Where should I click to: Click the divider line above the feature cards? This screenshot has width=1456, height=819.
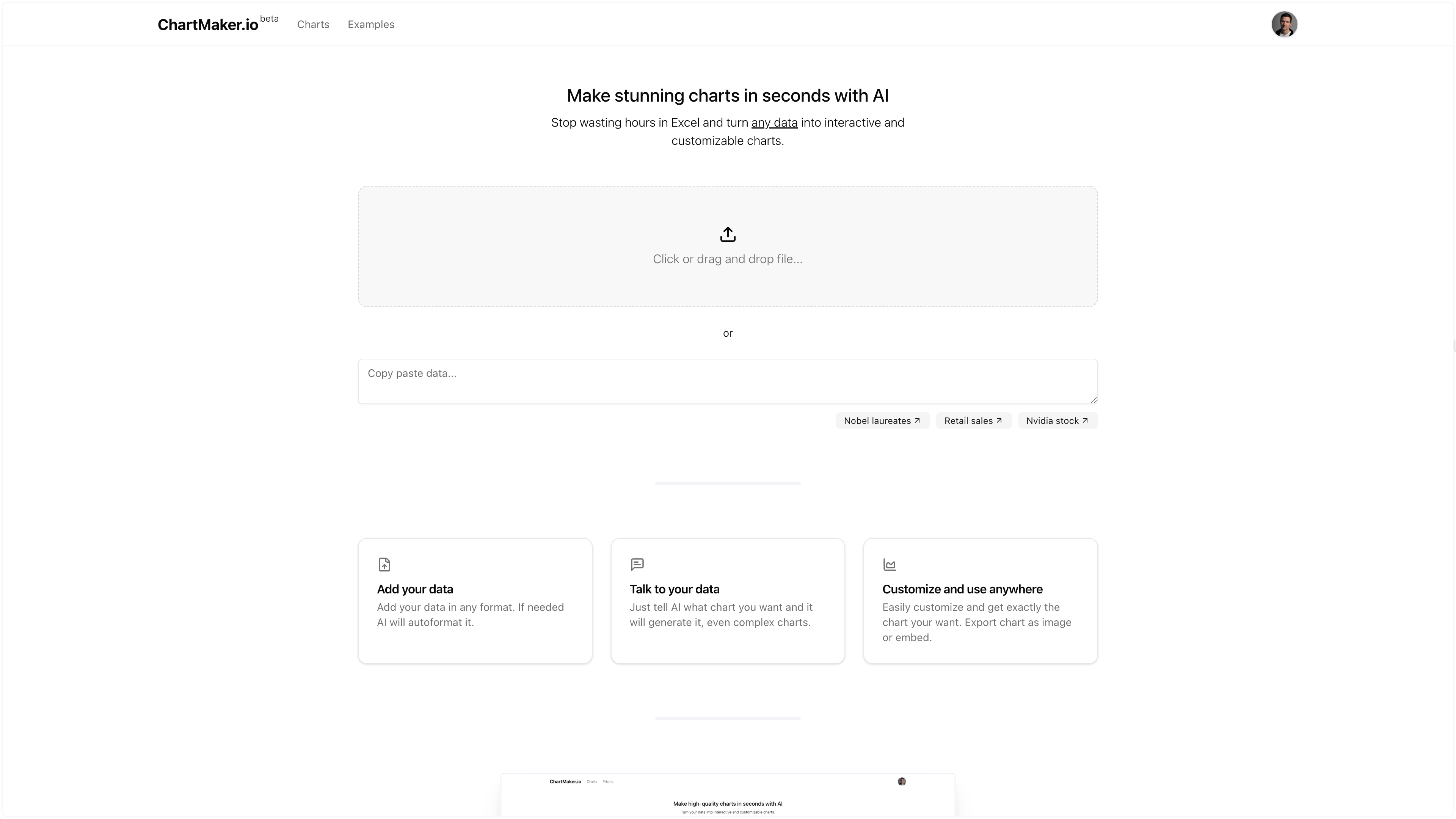(x=728, y=483)
